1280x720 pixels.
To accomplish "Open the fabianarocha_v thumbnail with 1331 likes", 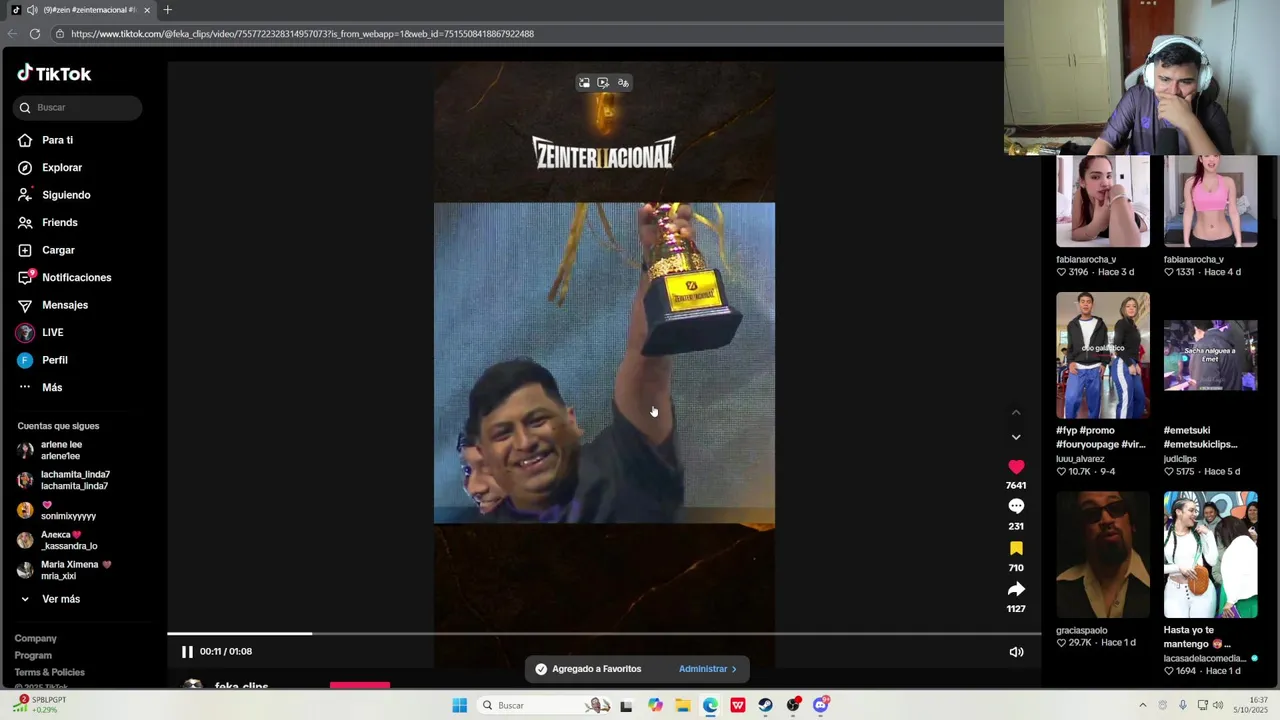I will pyautogui.click(x=1210, y=201).
